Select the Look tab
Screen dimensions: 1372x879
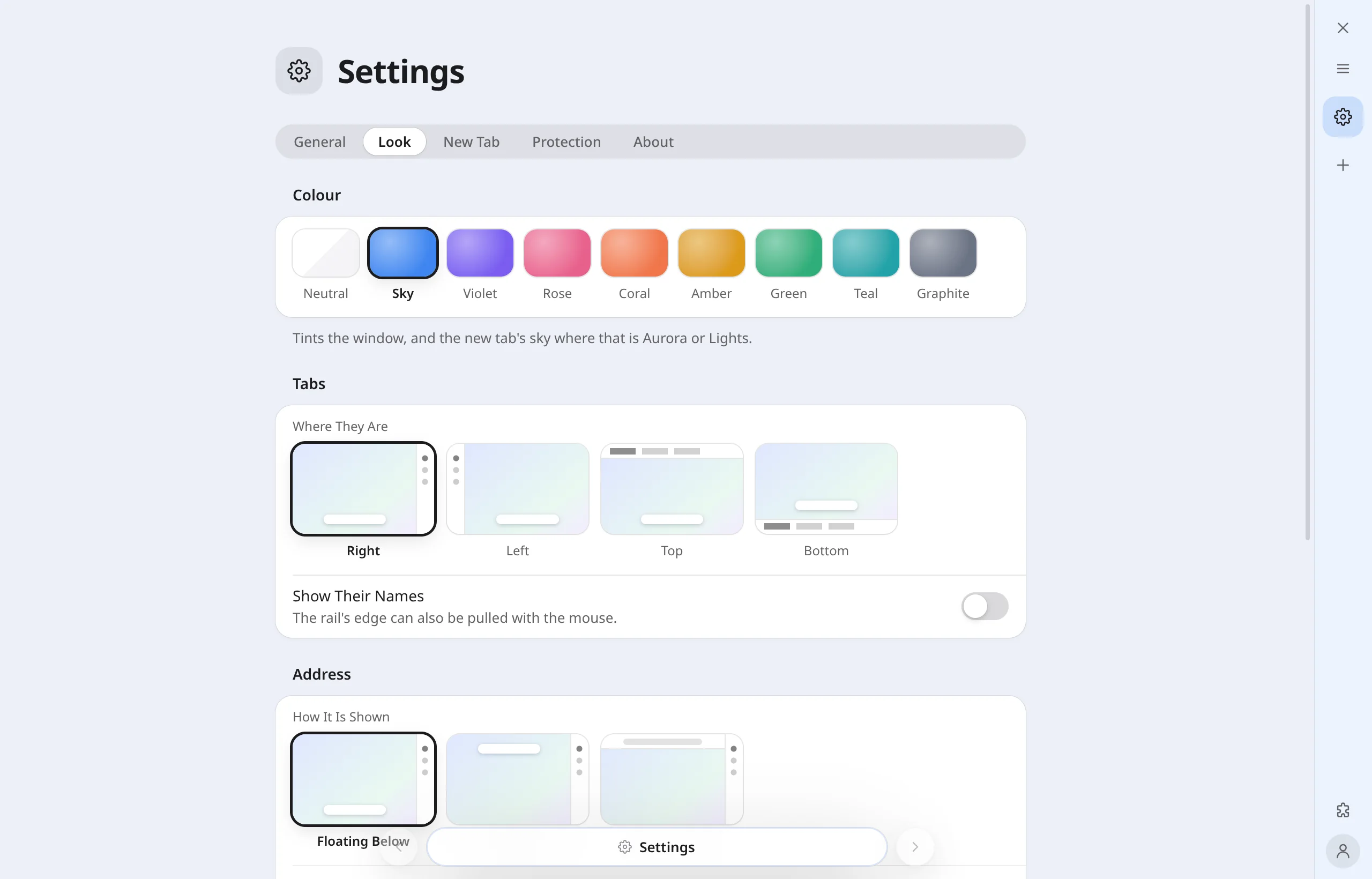point(394,141)
